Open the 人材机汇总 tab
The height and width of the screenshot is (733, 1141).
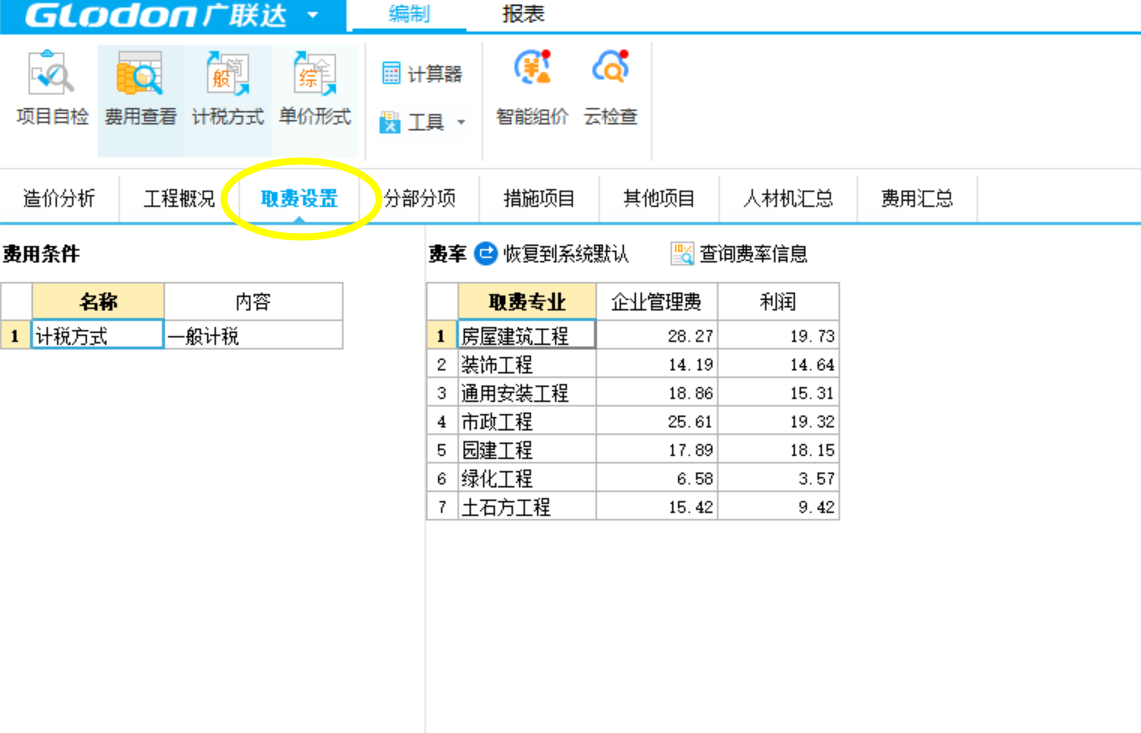click(x=788, y=198)
